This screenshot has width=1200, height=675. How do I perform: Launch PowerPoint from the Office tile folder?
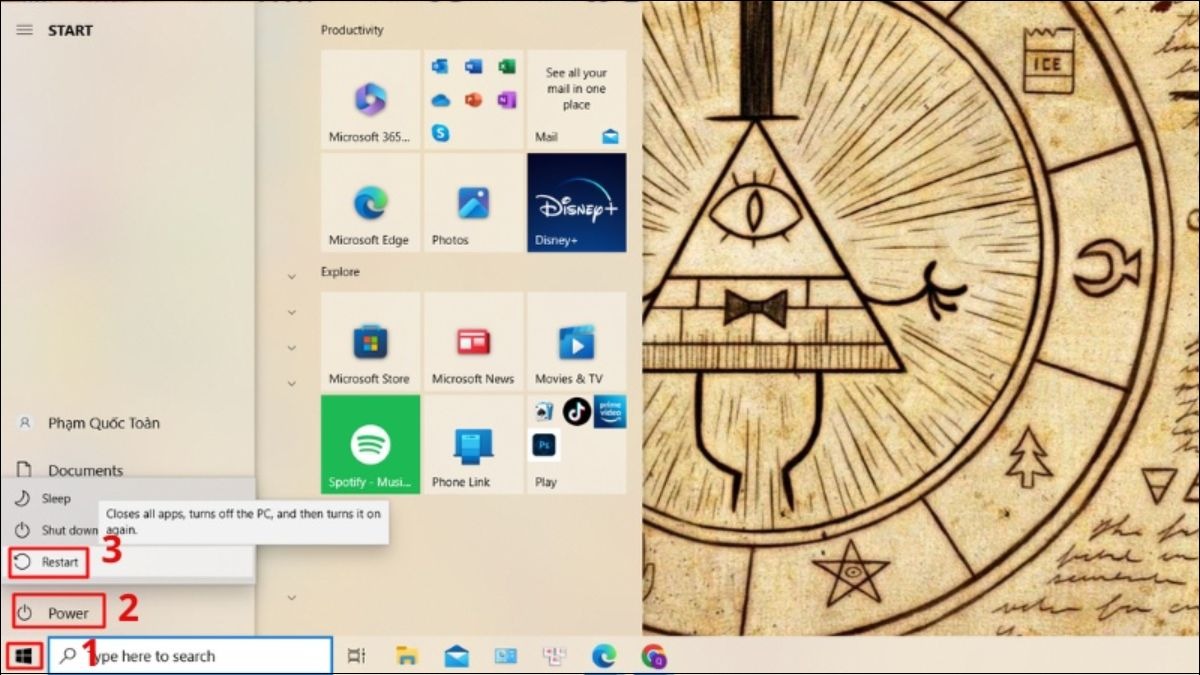pyautogui.click(x=473, y=100)
